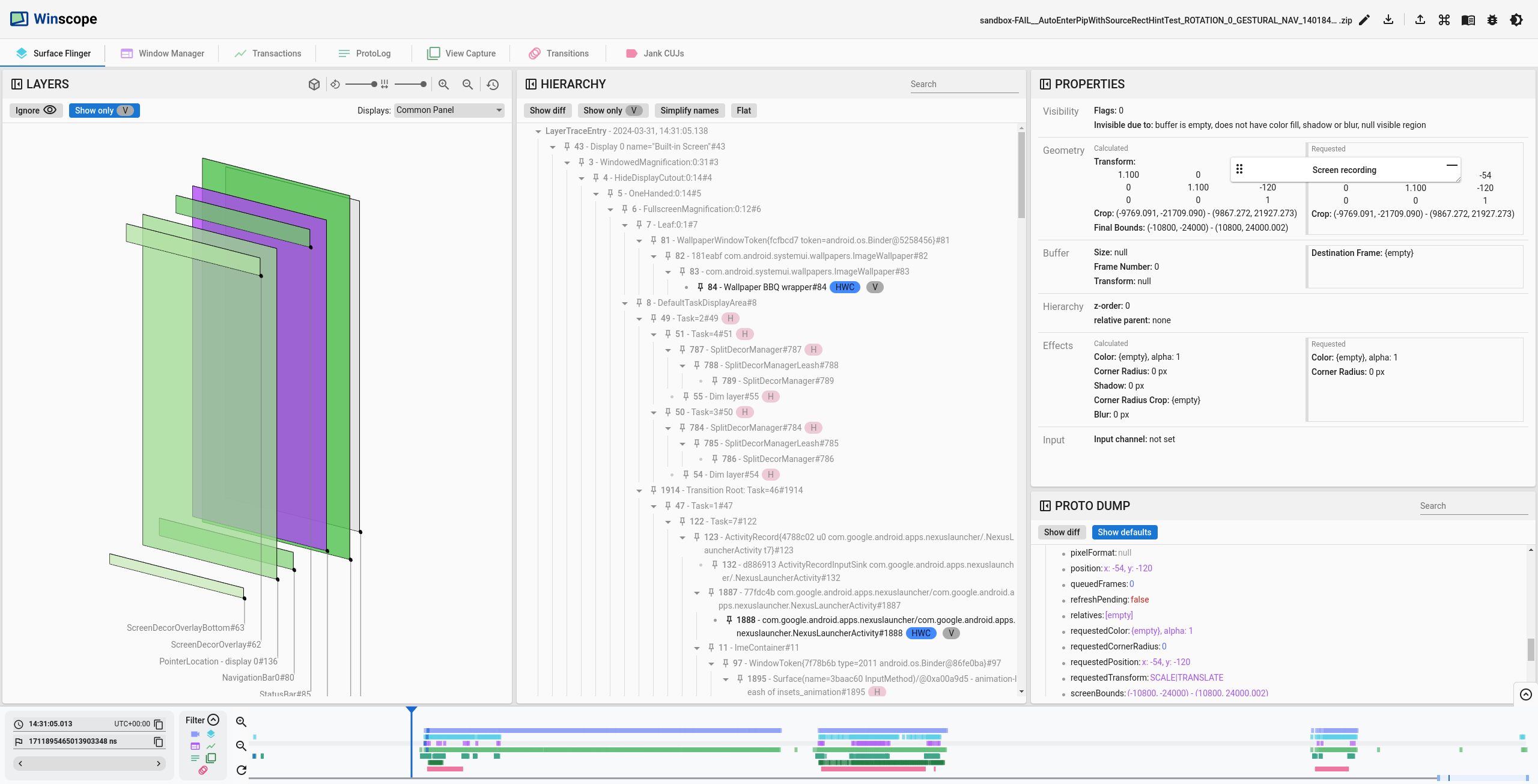Select the Flat display option
Viewport: 1538px width, 784px height.
[743, 110]
